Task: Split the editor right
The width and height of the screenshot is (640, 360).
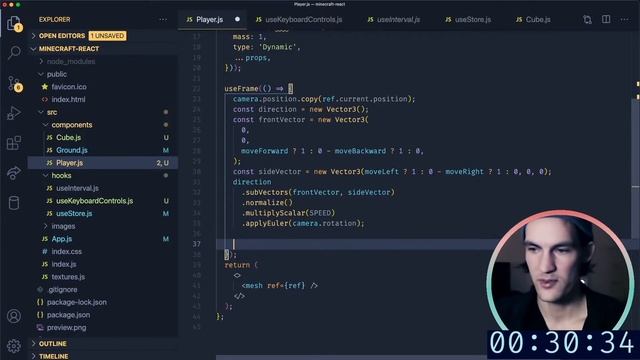Action: (606, 20)
